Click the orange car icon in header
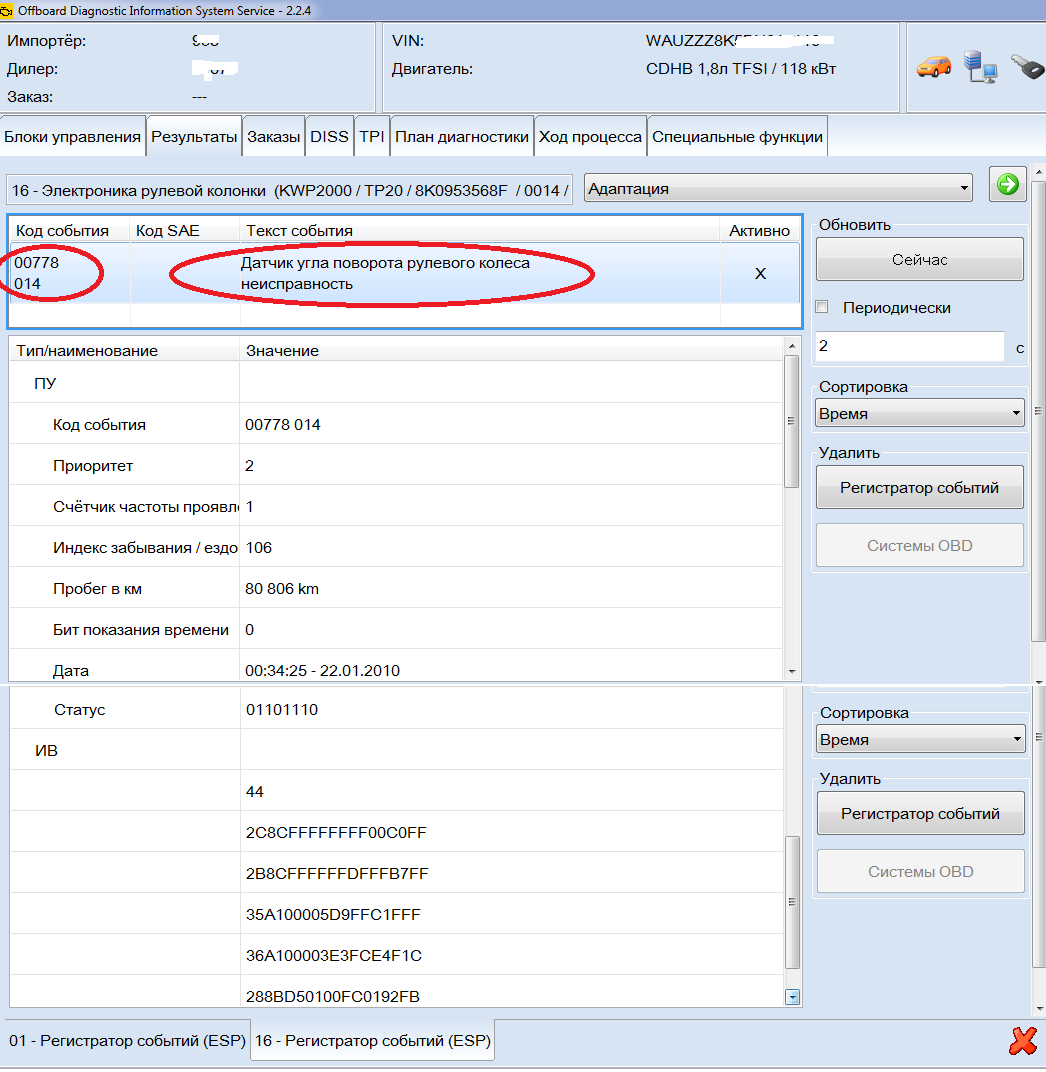Viewport: 1046px width, 1072px height. (934, 67)
